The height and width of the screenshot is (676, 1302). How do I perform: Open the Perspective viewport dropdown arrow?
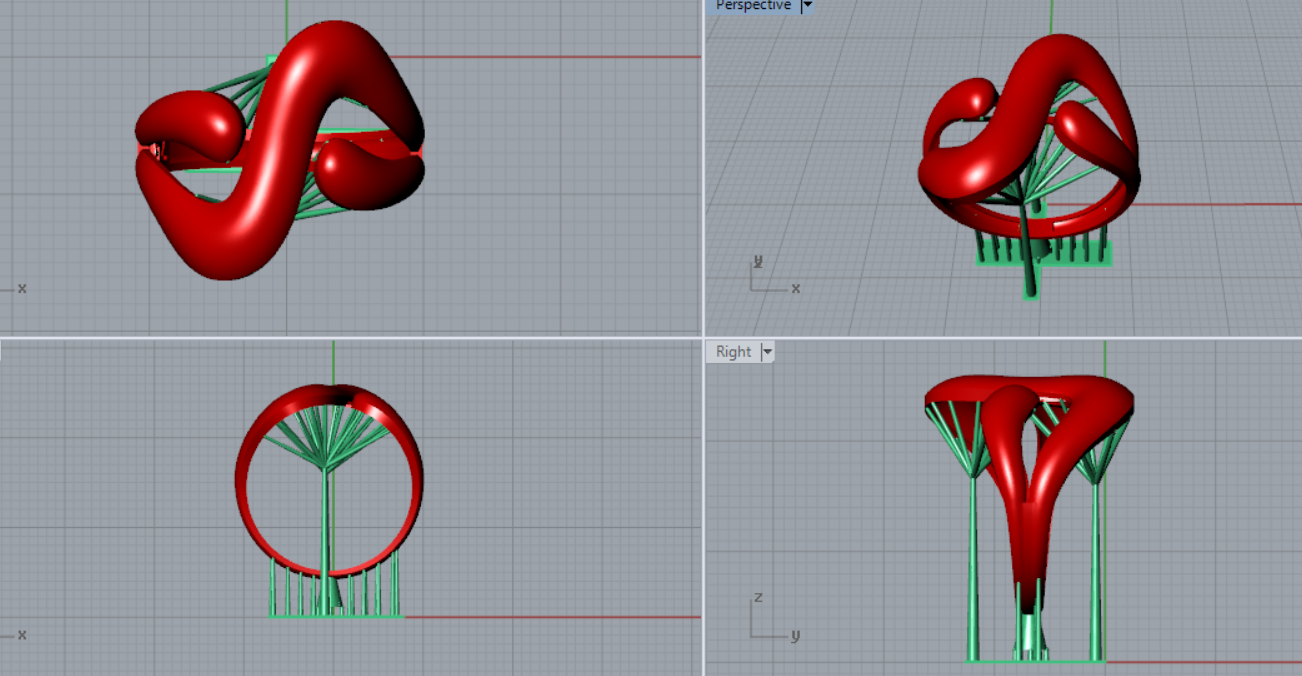pos(807,6)
